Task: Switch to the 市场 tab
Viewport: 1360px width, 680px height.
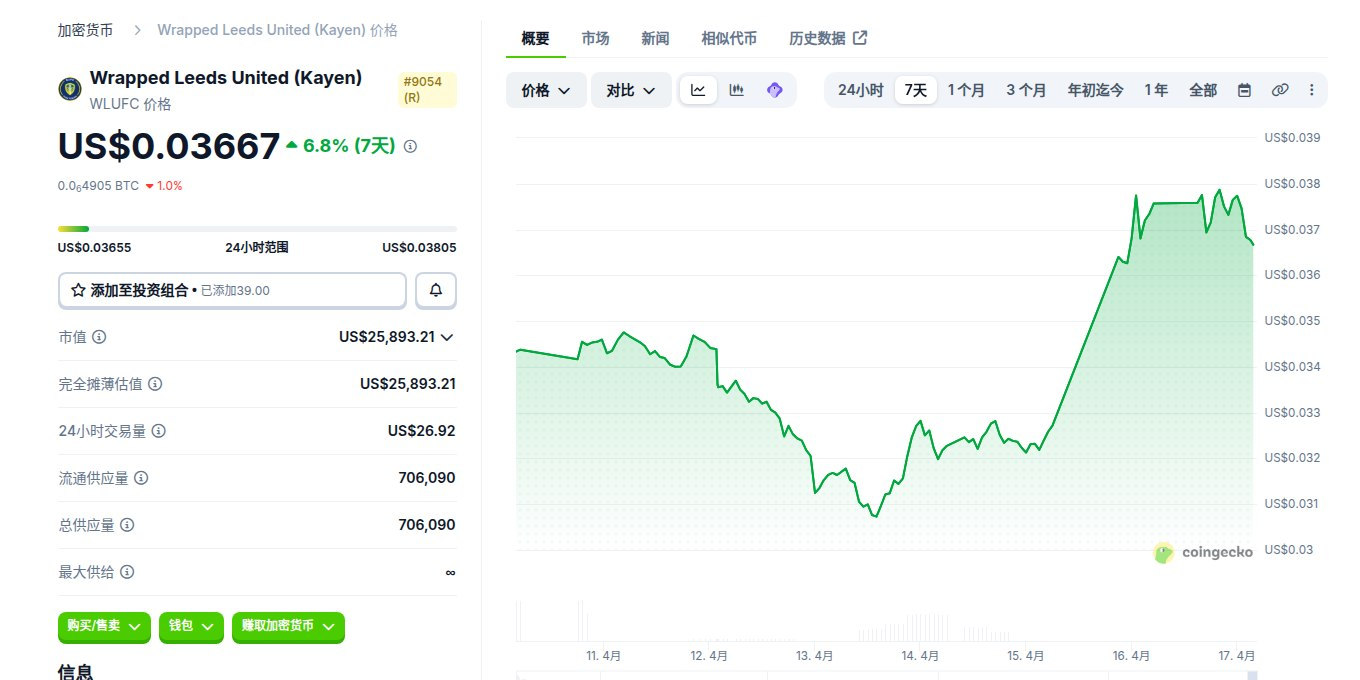Action: point(595,38)
